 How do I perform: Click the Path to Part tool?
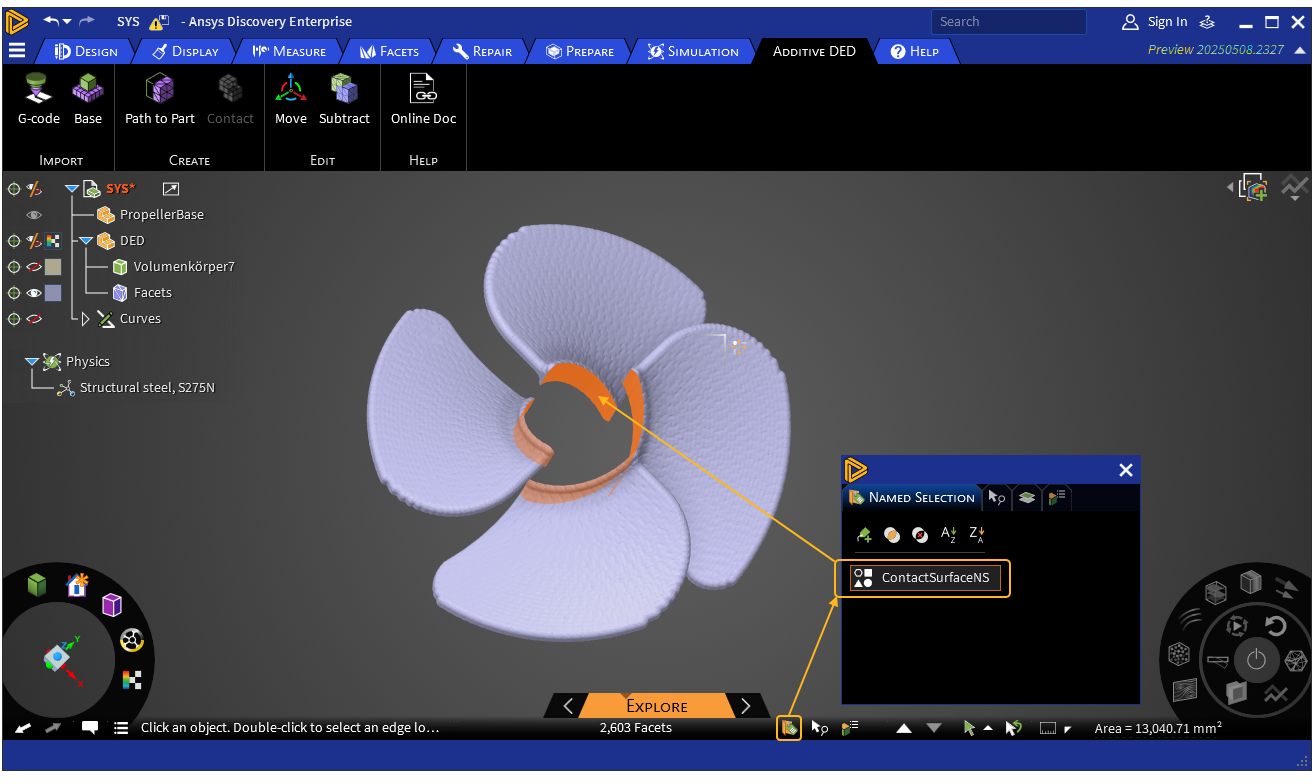[x=159, y=90]
